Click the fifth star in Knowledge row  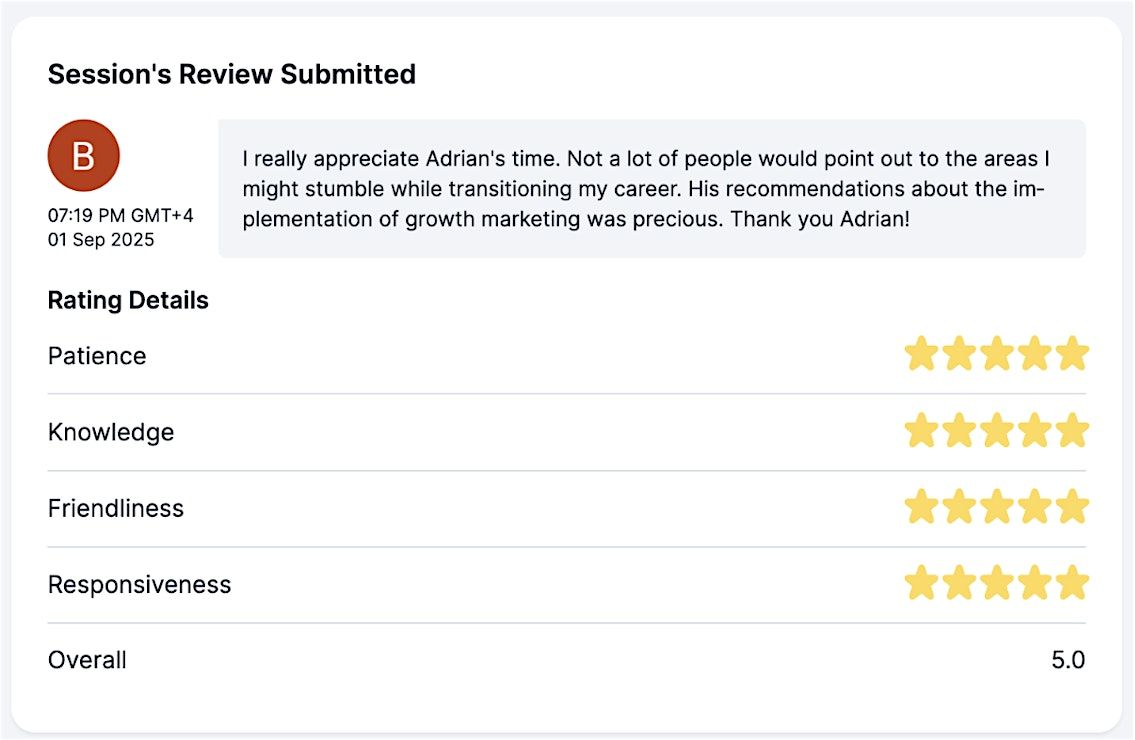pos(1071,431)
